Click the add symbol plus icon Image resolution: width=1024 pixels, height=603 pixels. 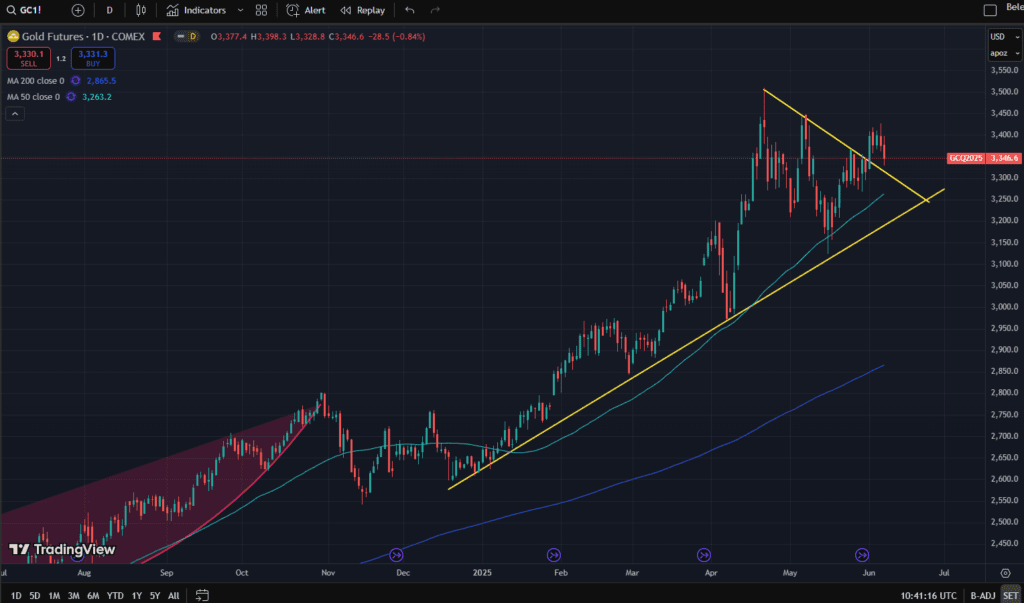[x=78, y=10]
